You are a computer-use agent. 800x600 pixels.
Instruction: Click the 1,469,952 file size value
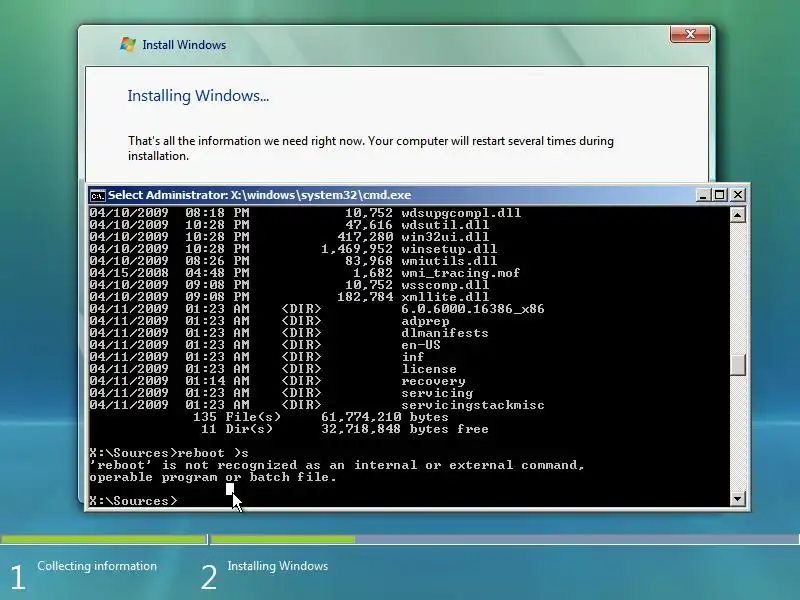pyautogui.click(x=357, y=249)
